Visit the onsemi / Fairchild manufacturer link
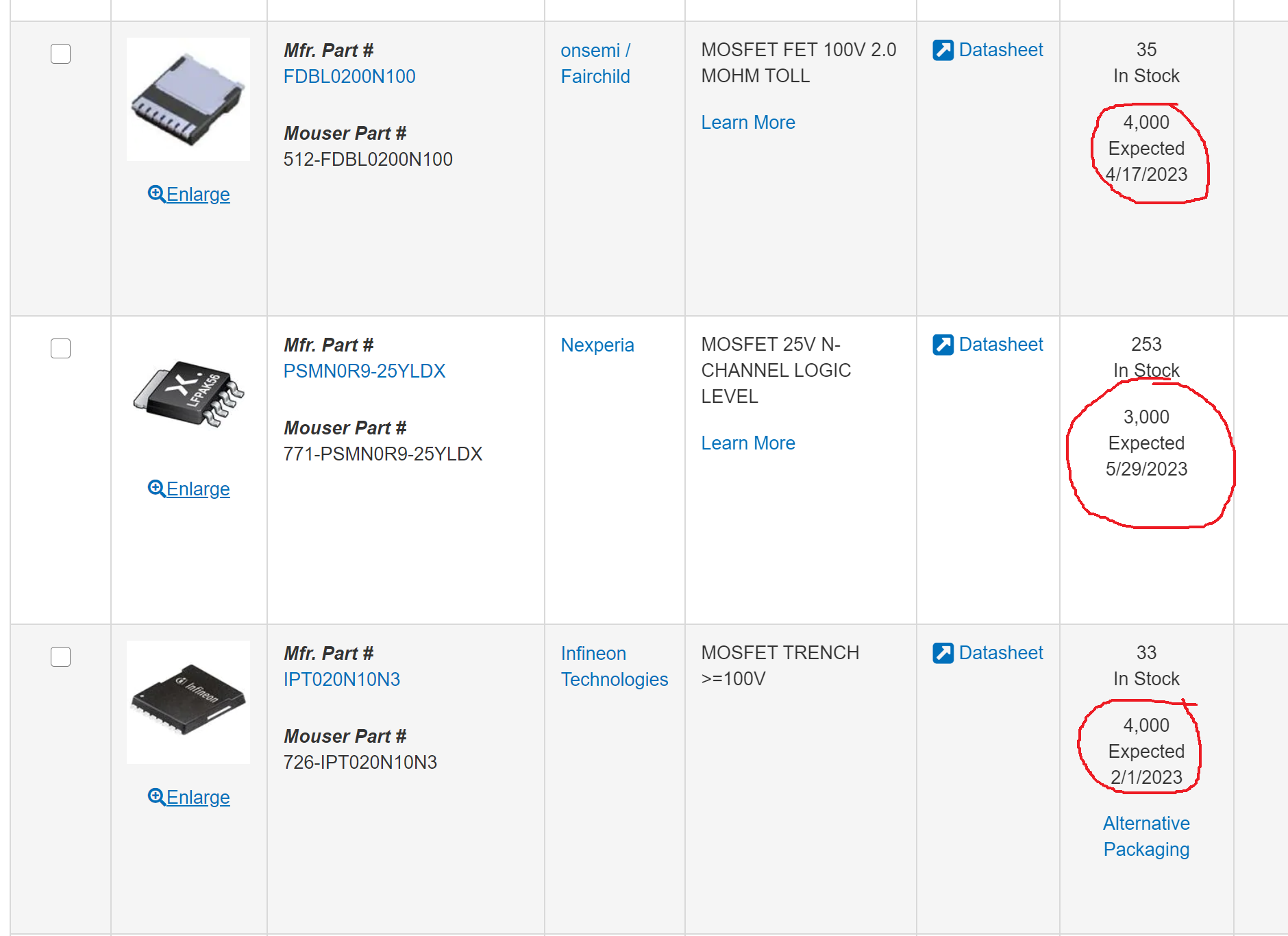Viewport: 1288px width, 936px height. pyautogui.click(x=595, y=64)
